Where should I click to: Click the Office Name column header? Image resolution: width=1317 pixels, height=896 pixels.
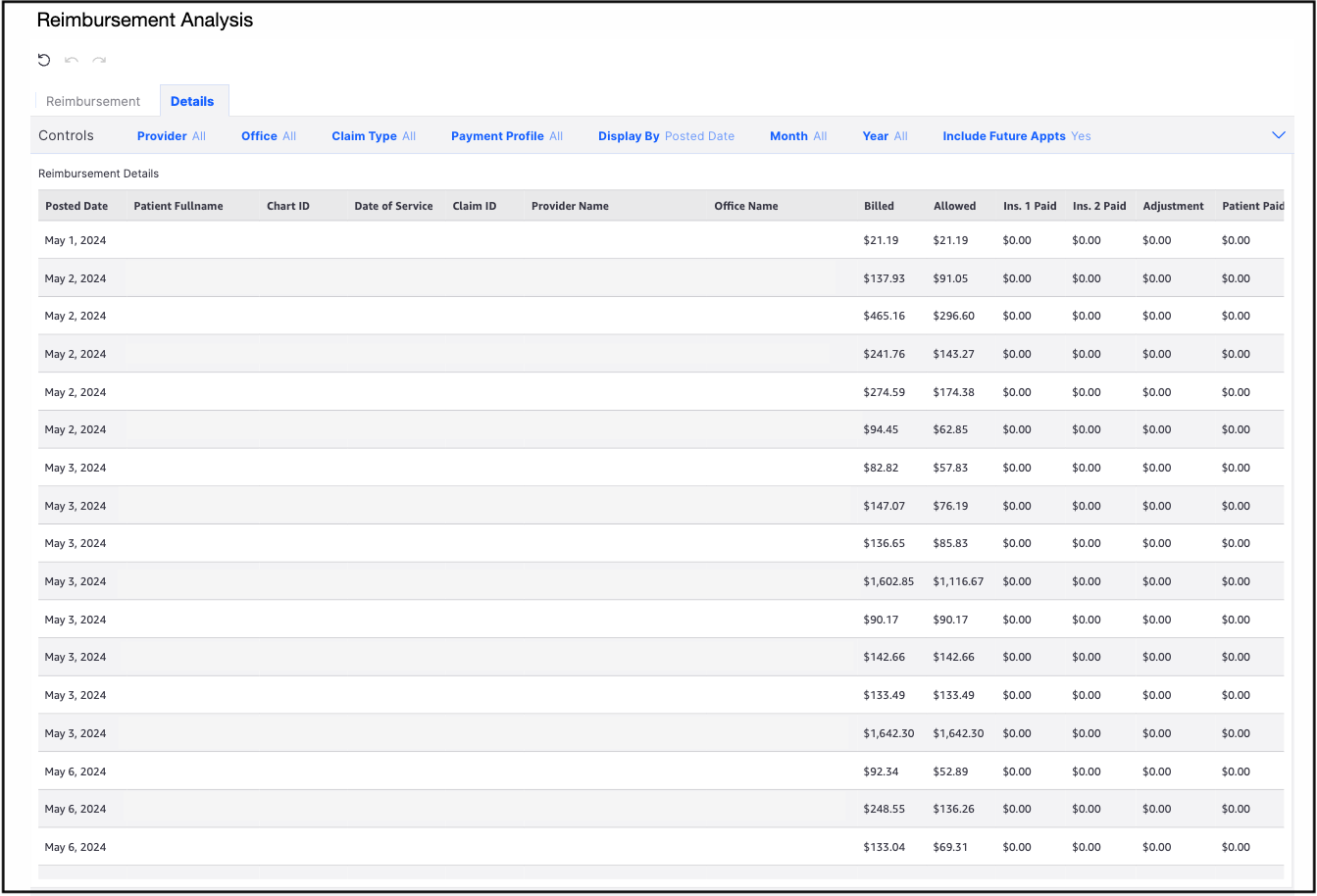(x=746, y=206)
